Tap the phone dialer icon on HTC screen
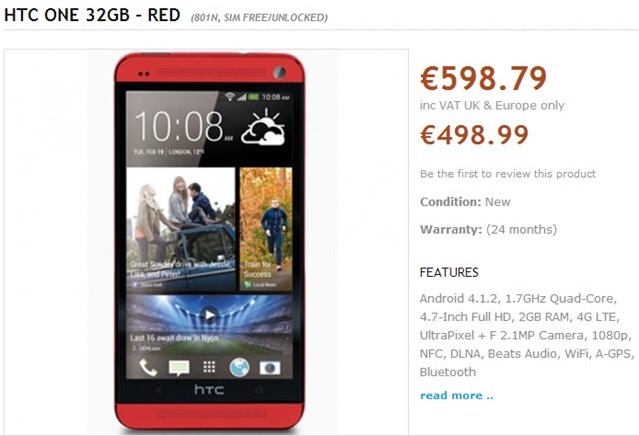The height and width of the screenshot is (436, 639). click(x=148, y=368)
